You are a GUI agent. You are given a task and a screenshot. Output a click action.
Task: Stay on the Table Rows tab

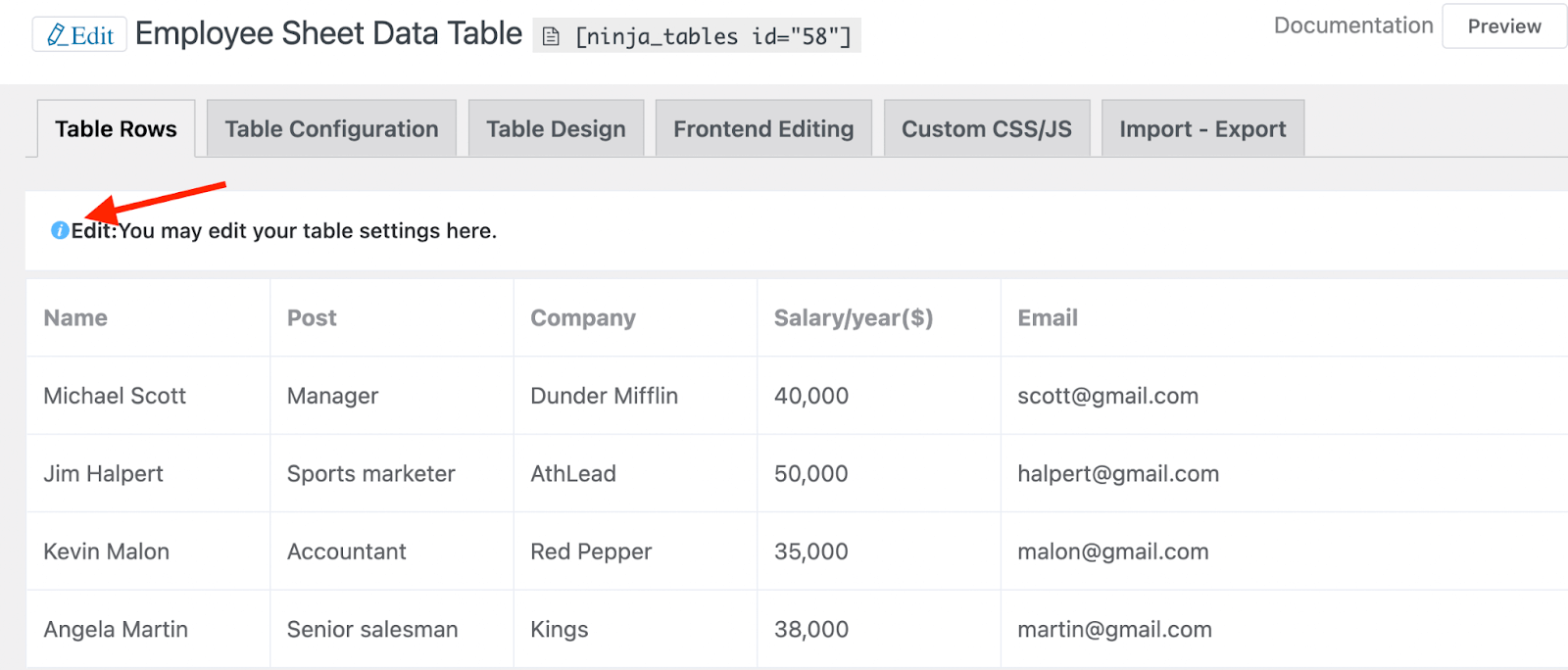[115, 128]
